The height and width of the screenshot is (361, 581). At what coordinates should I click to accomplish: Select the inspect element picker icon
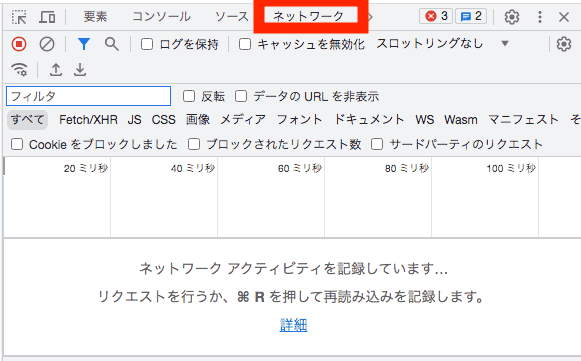tap(19, 17)
